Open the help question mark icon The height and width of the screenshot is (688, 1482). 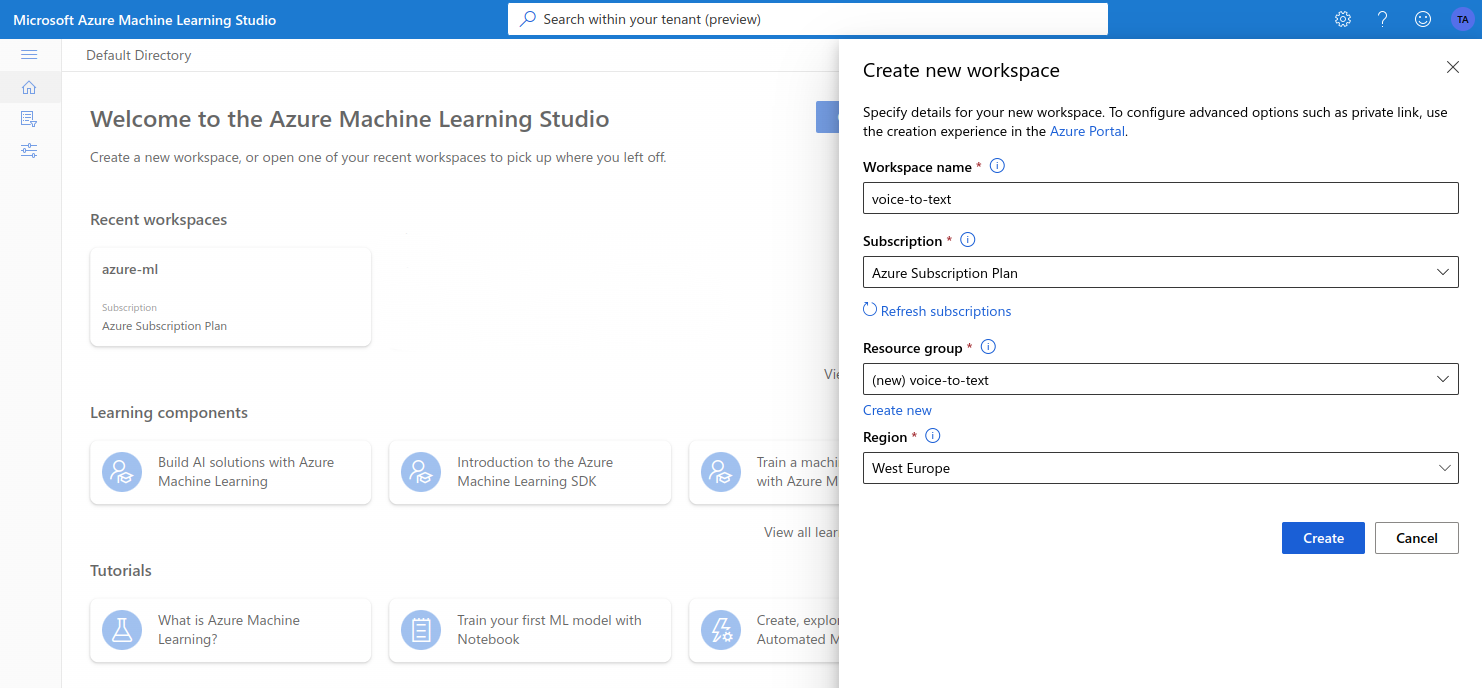coord(1383,19)
